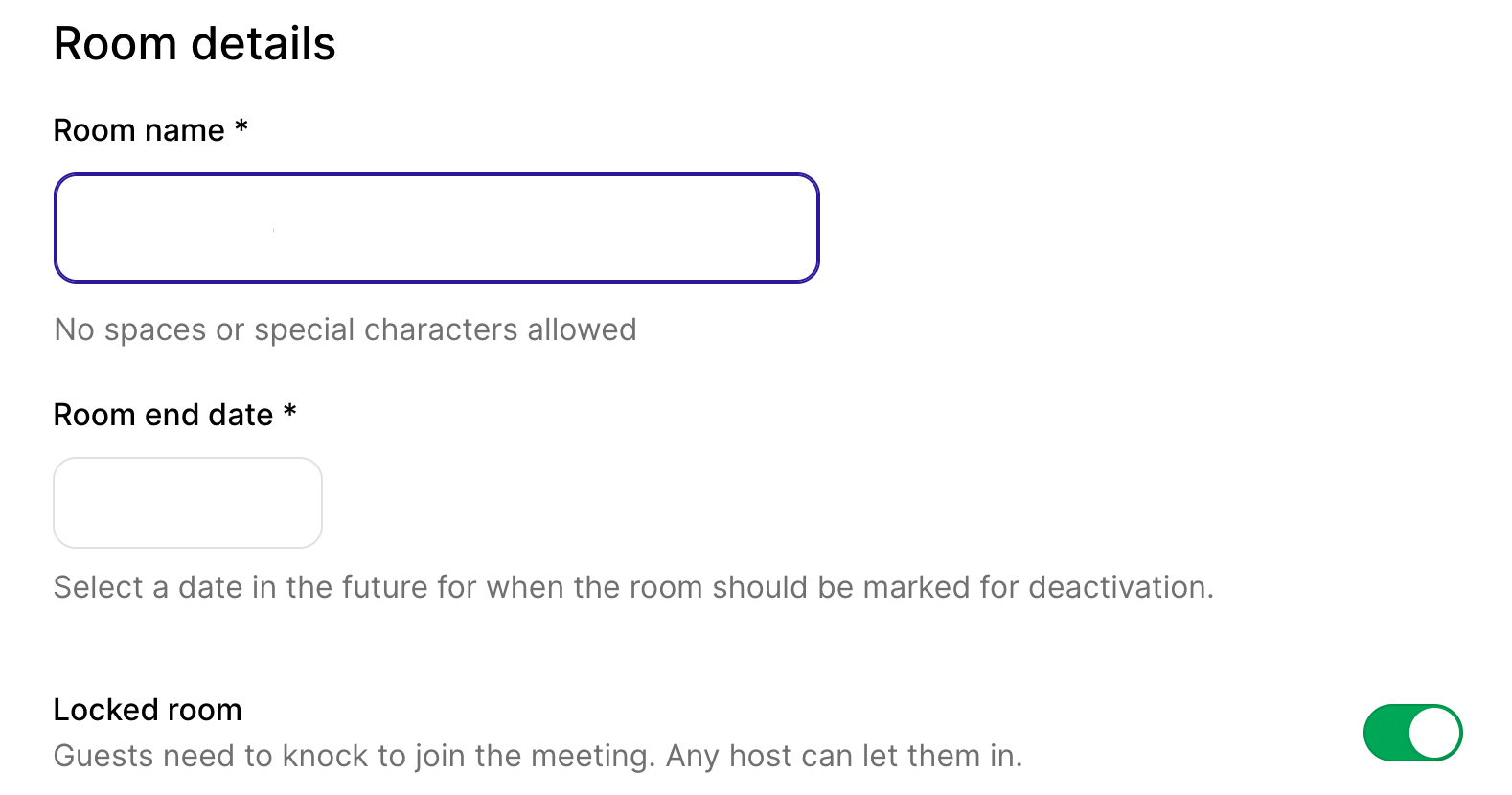The width and height of the screenshot is (1512, 795).
Task: Focus the Room name input field
Action: pyautogui.click(x=436, y=228)
